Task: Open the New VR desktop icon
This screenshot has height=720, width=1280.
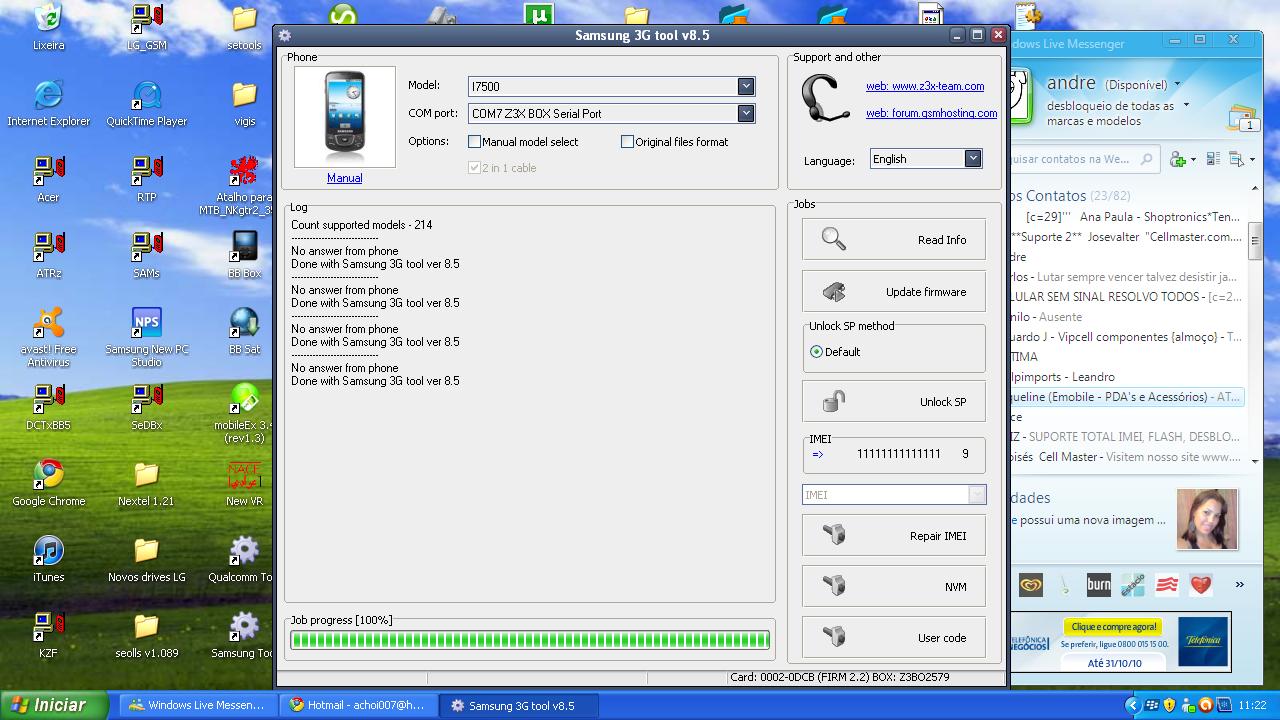Action: 244,483
